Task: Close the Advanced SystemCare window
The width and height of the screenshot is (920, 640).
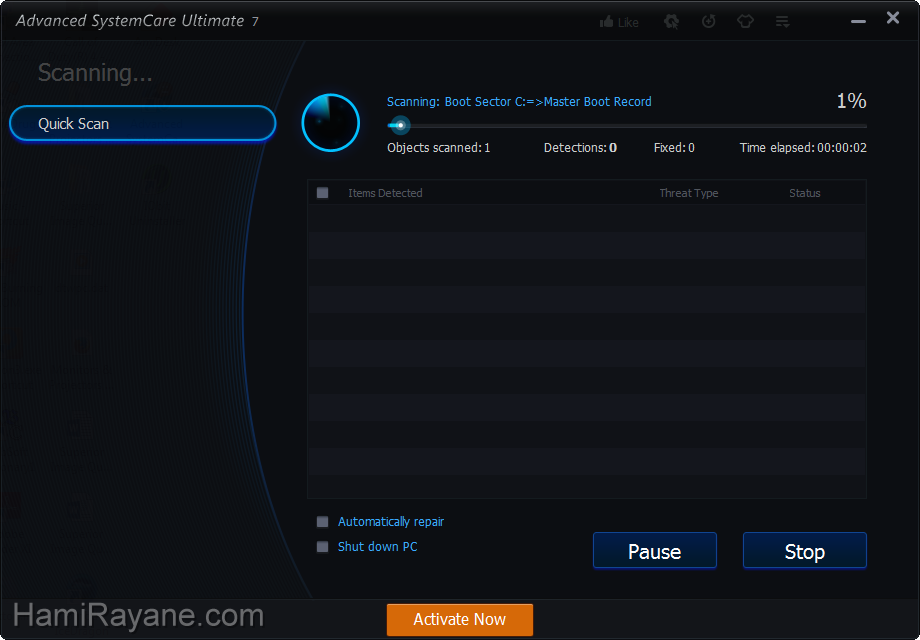Action: tap(893, 18)
